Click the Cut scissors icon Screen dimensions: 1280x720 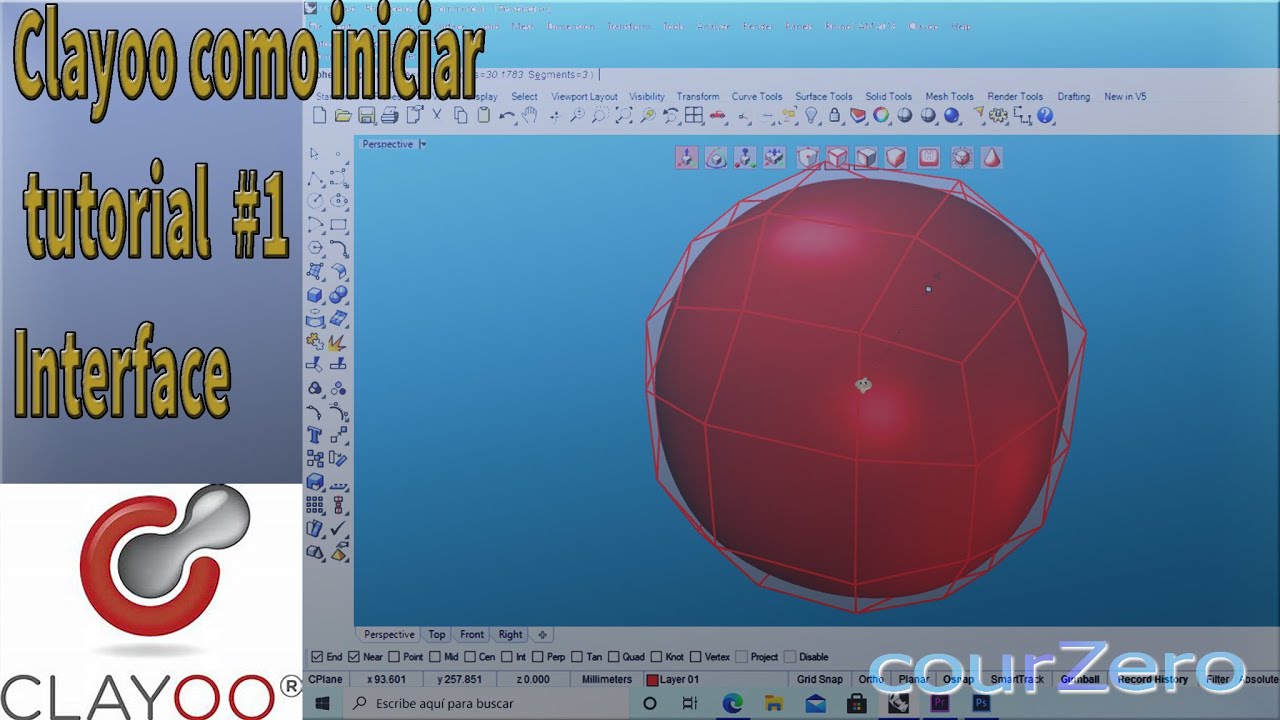pyautogui.click(x=437, y=114)
